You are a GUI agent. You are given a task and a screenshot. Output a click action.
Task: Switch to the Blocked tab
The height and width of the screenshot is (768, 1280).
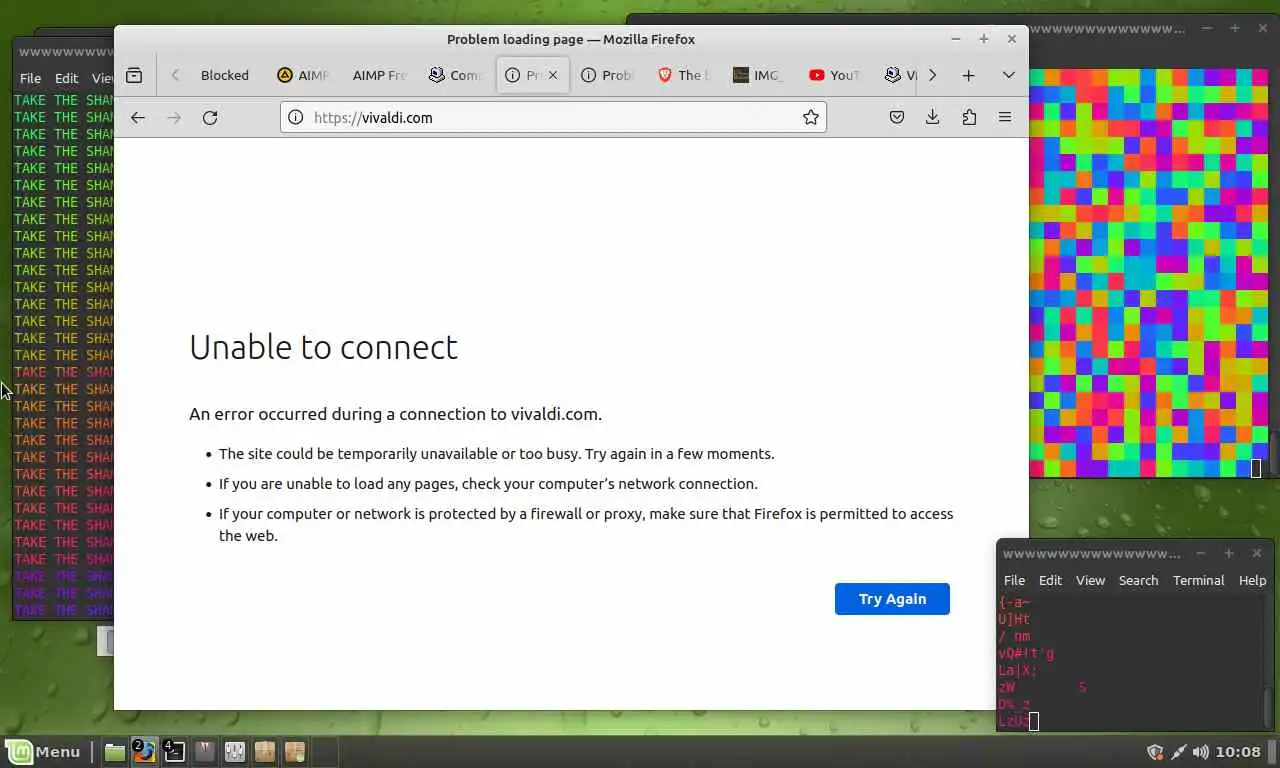[225, 75]
